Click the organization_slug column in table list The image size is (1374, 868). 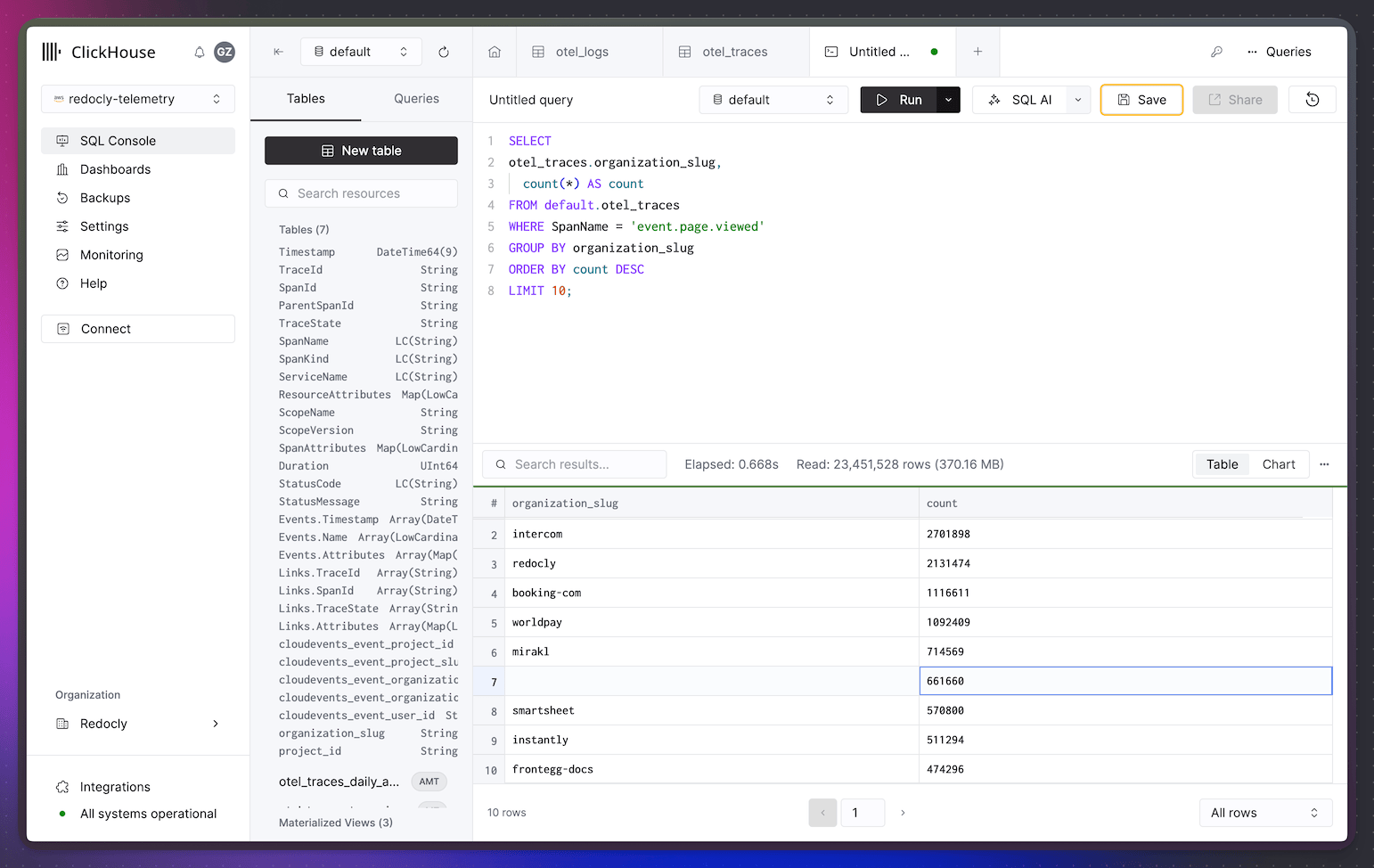point(368,733)
